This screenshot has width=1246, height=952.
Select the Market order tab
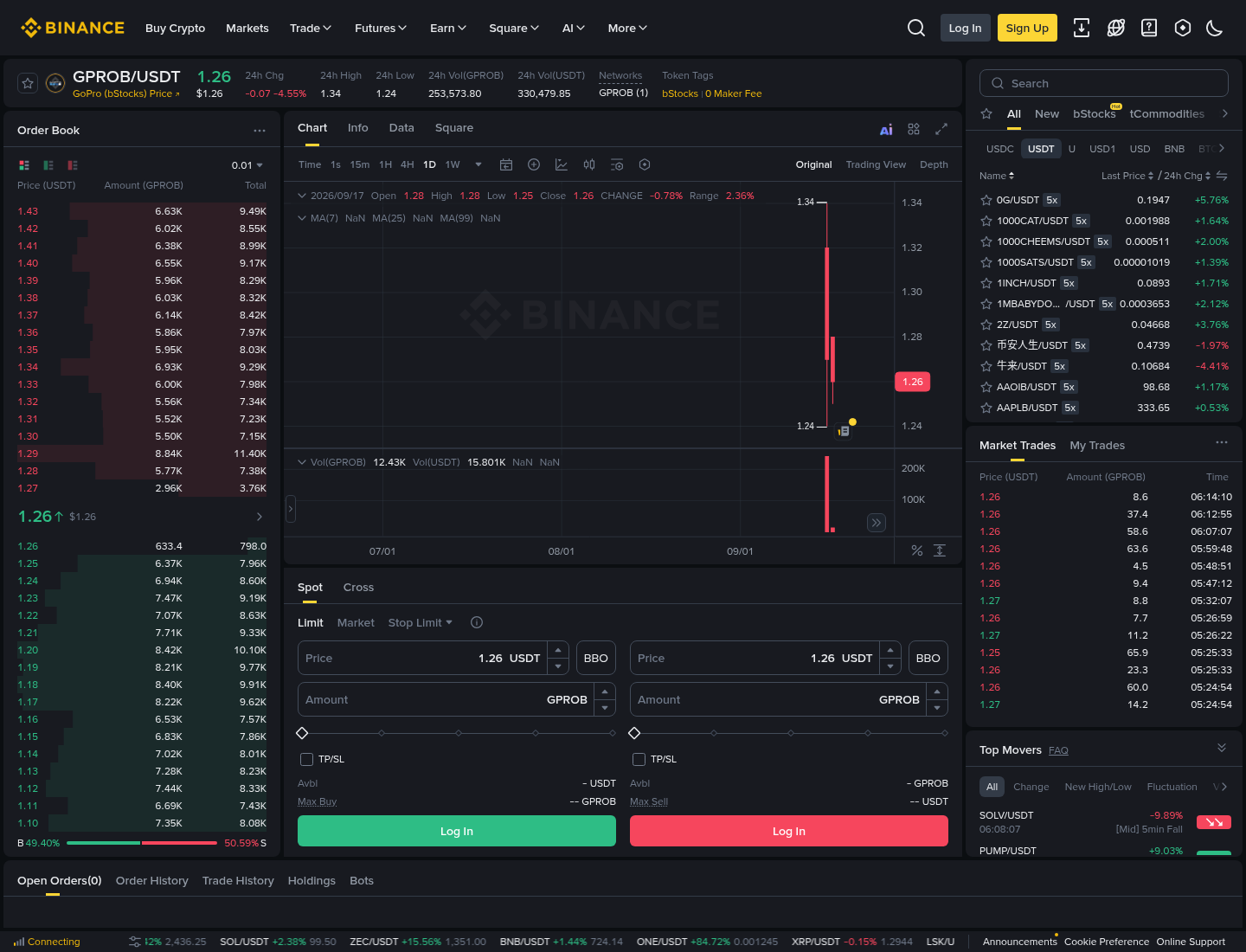356,622
